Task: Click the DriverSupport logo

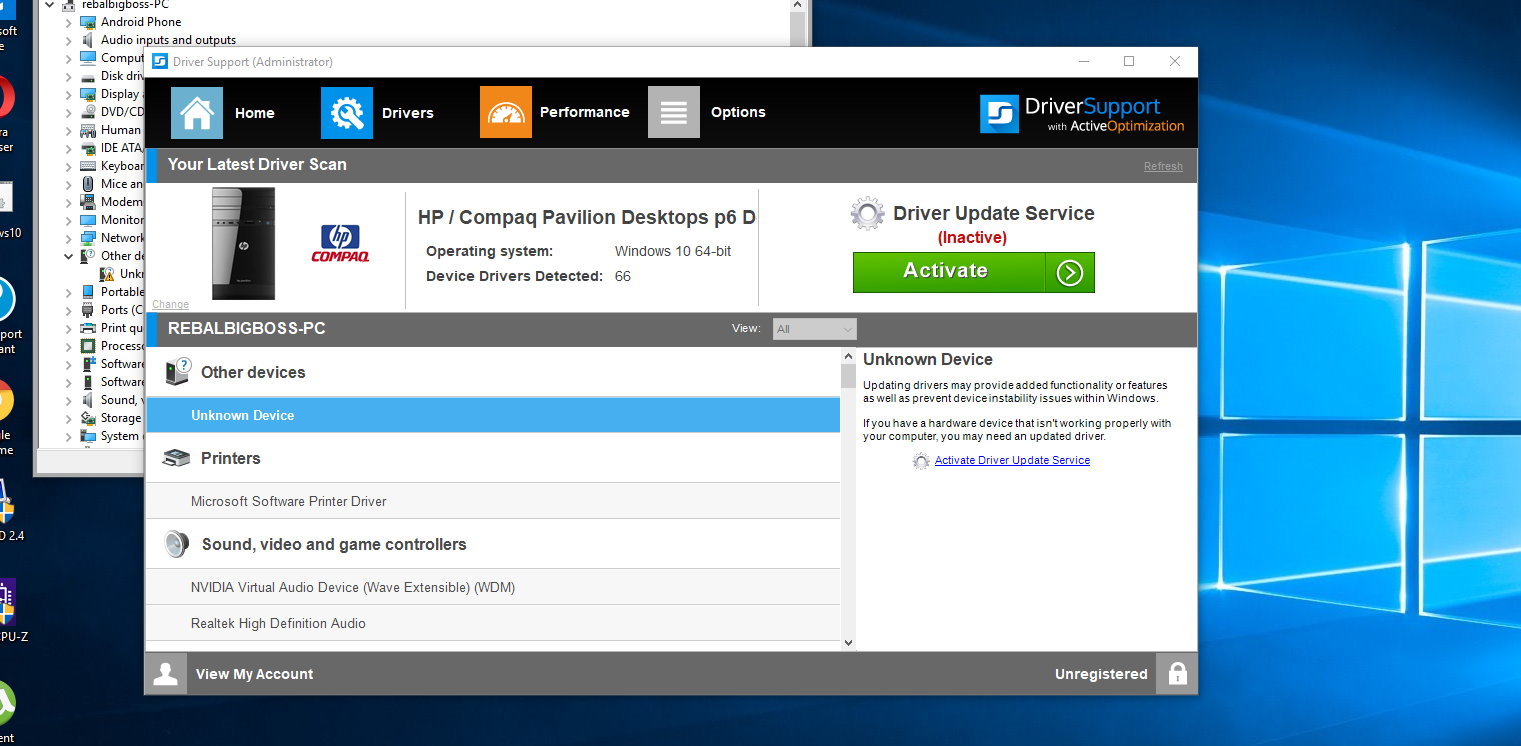Action: tap(1081, 113)
